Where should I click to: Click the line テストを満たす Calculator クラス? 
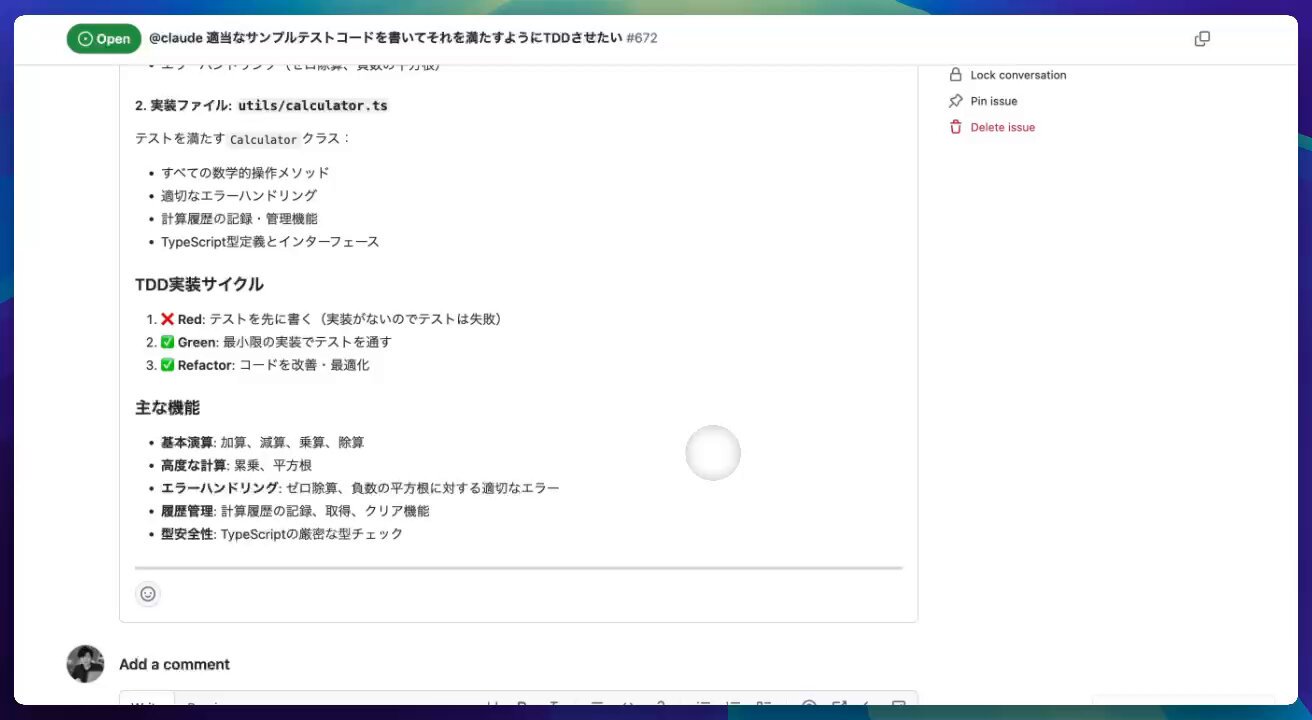[x=244, y=139]
